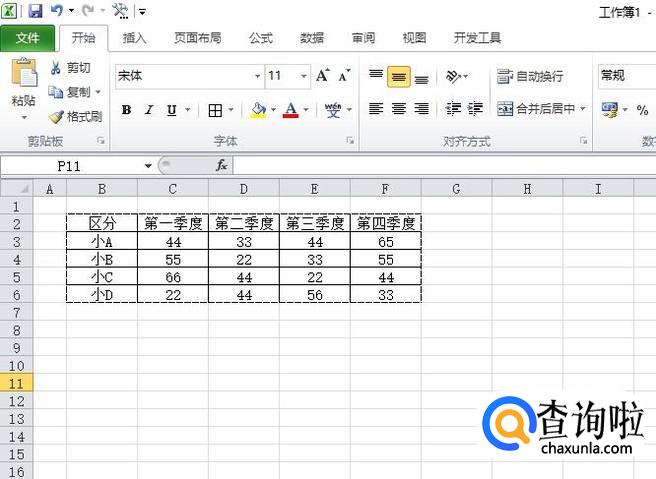Select the cell with value 56
Screen dimensions: 656x479
point(315,295)
